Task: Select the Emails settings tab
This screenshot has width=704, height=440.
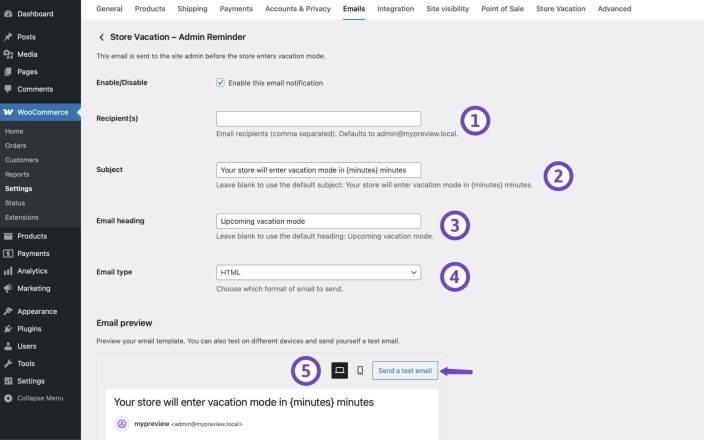Action: pos(354,9)
